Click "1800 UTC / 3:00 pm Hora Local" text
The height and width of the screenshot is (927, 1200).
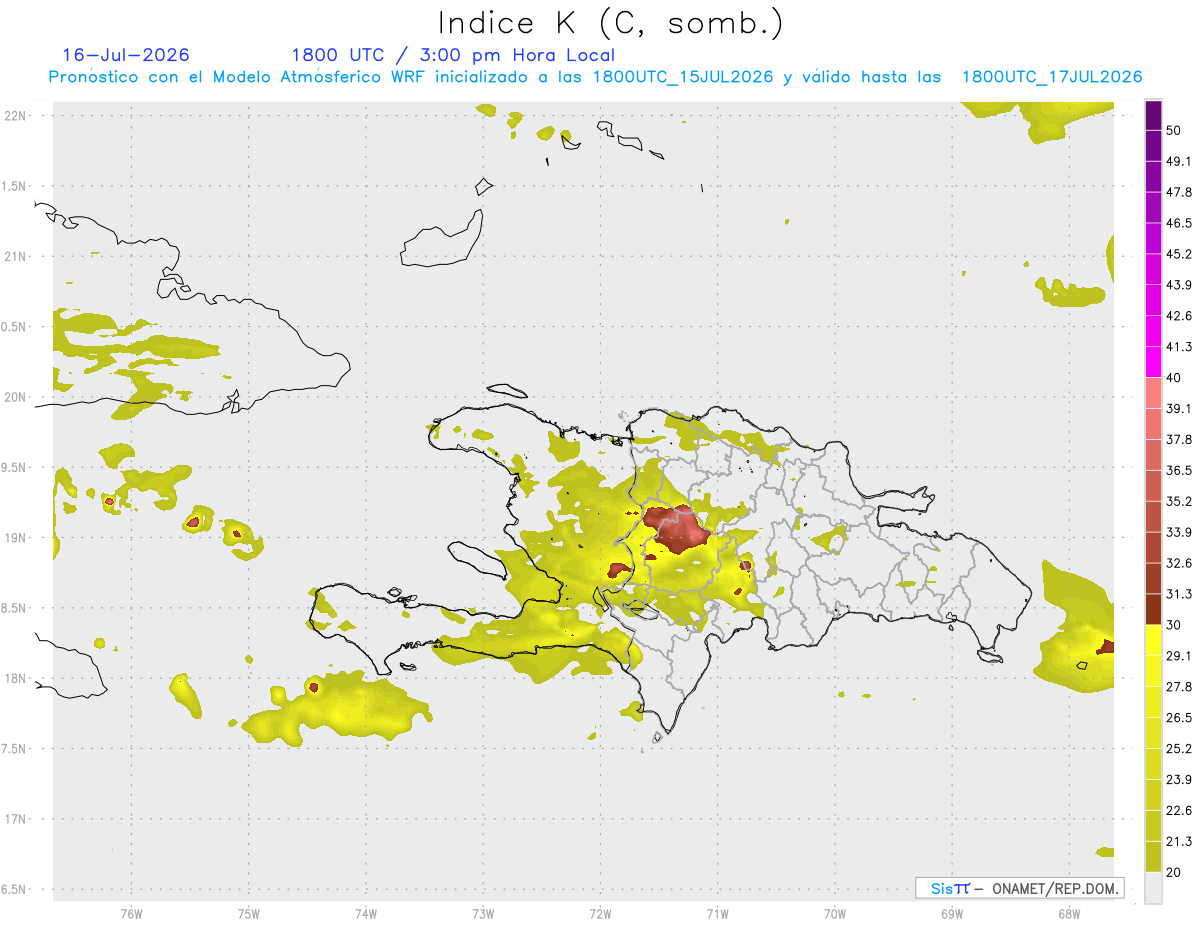[x=453, y=56]
